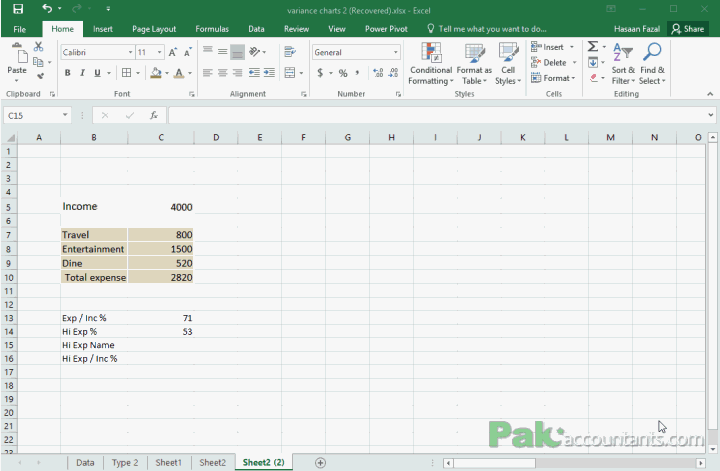Open the font name Calibri dropdown
Screen dimensions: 720x471
[x=130, y=52]
